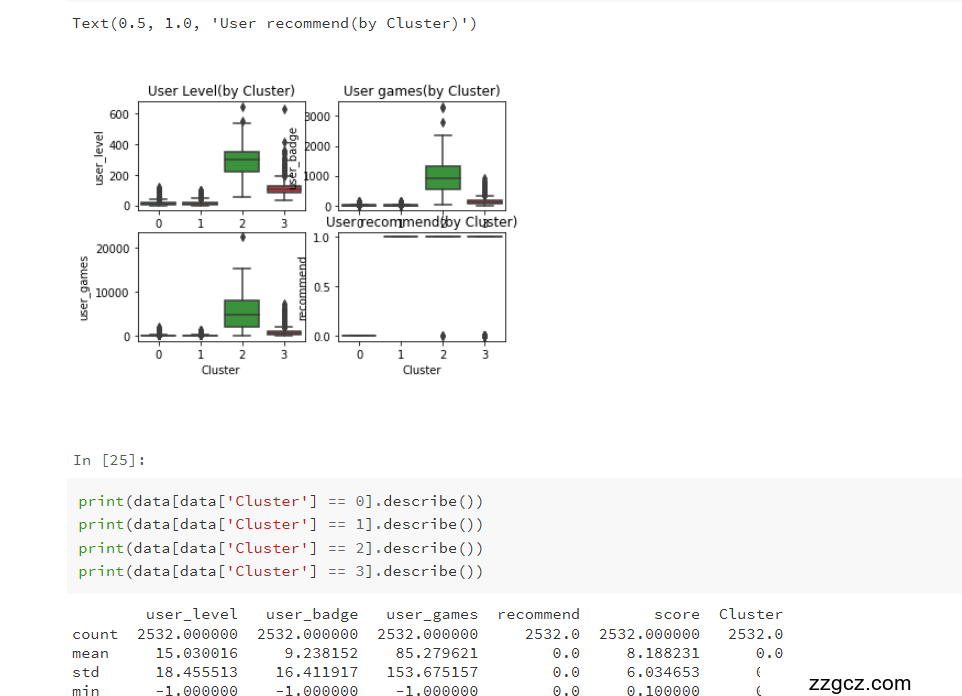Select the red box for Cluster 3
The width and height of the screenshot is (962, 696).
pos(283,188)
